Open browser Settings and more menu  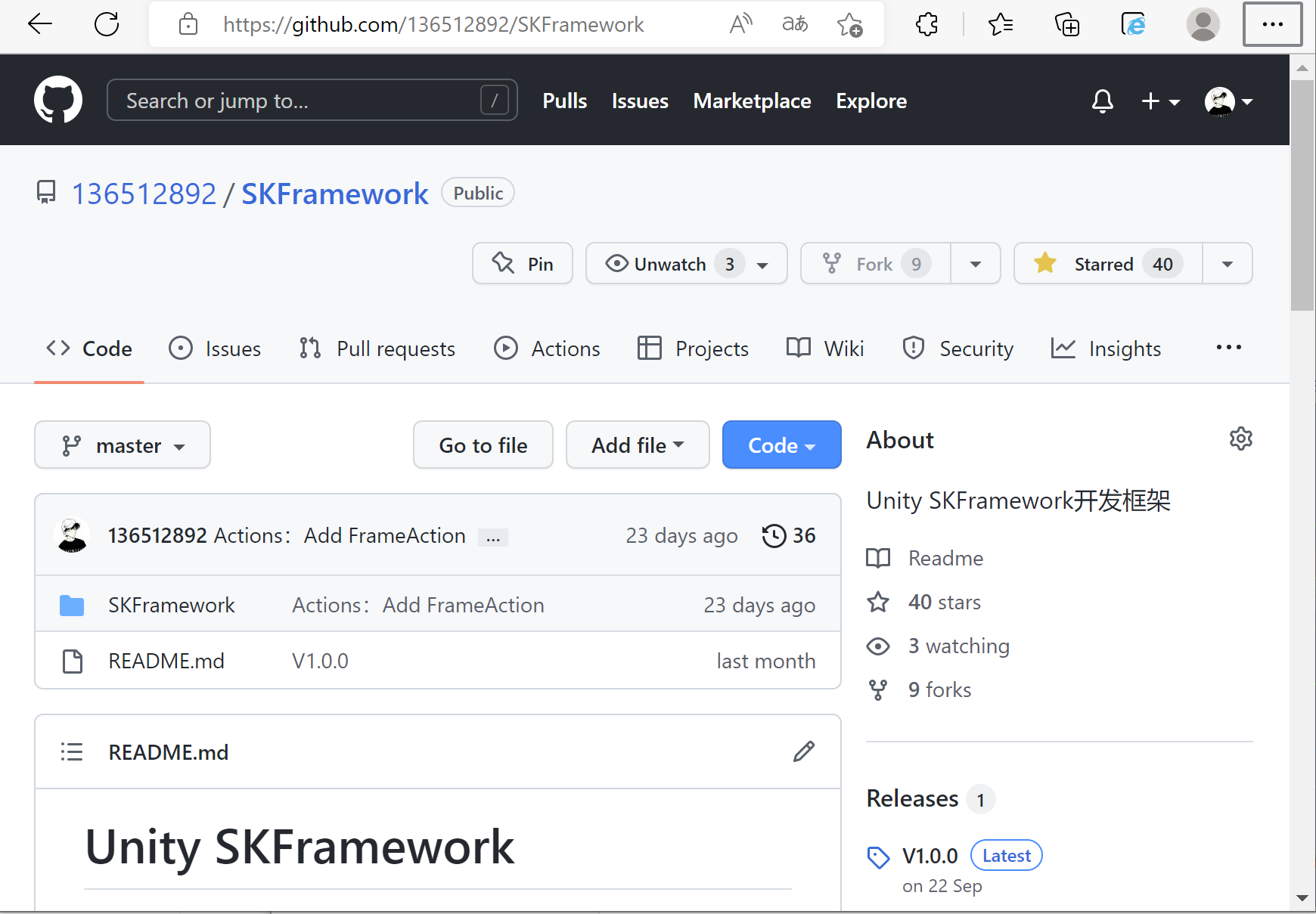tap(1273, 24)
